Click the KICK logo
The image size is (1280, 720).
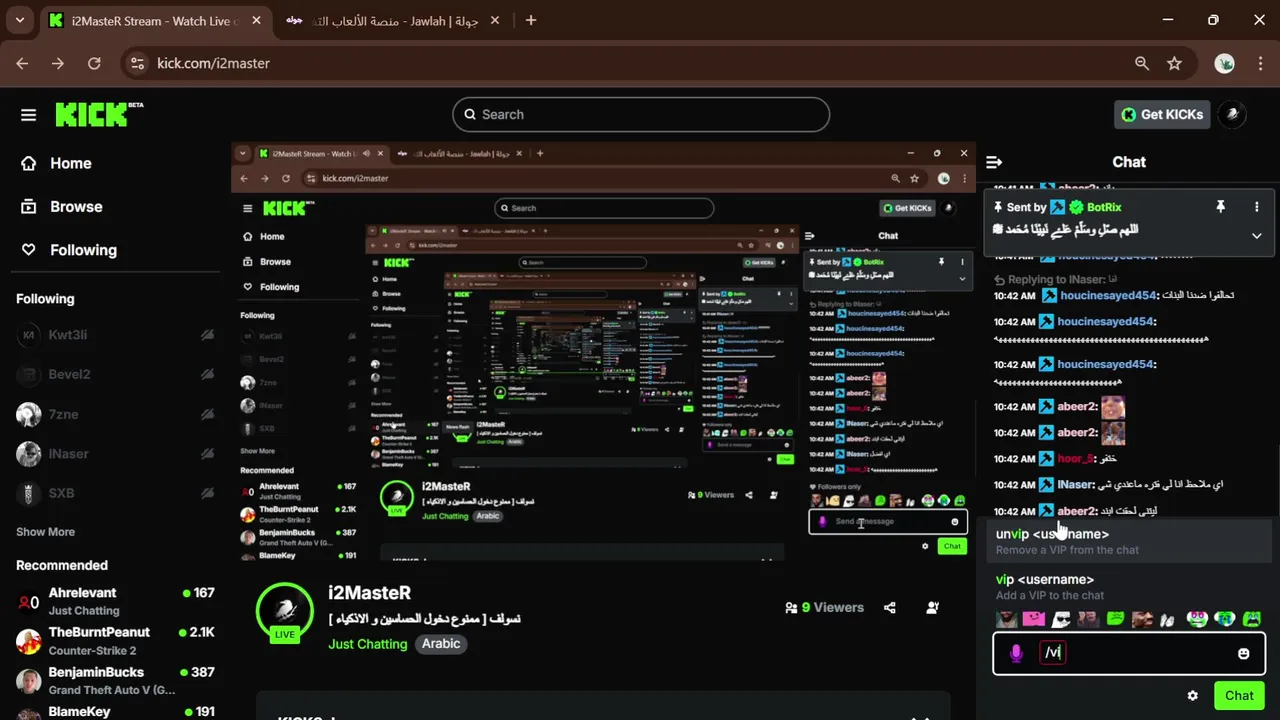point(97,114)
